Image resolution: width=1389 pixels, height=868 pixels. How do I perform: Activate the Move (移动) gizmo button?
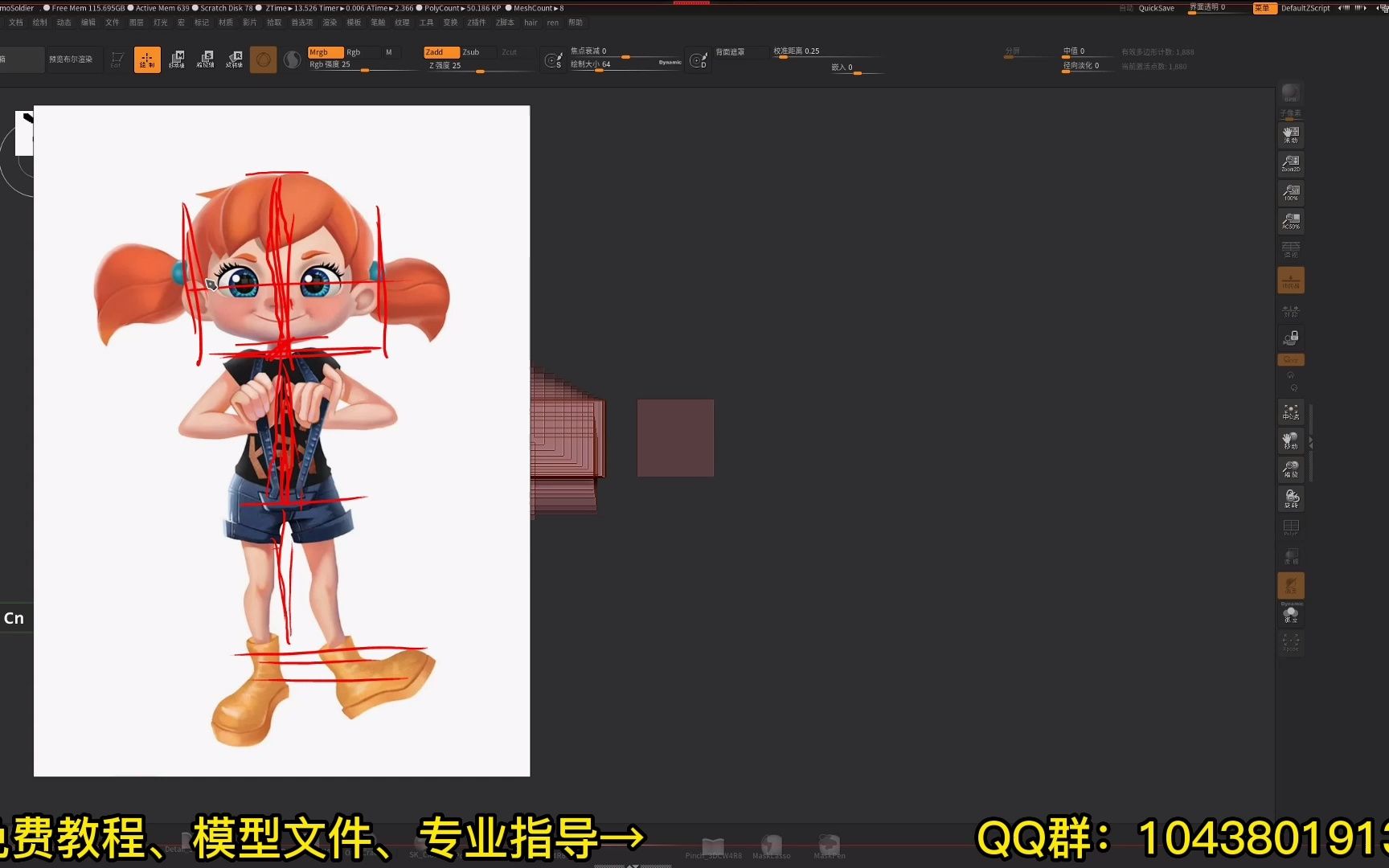(177, 59)
